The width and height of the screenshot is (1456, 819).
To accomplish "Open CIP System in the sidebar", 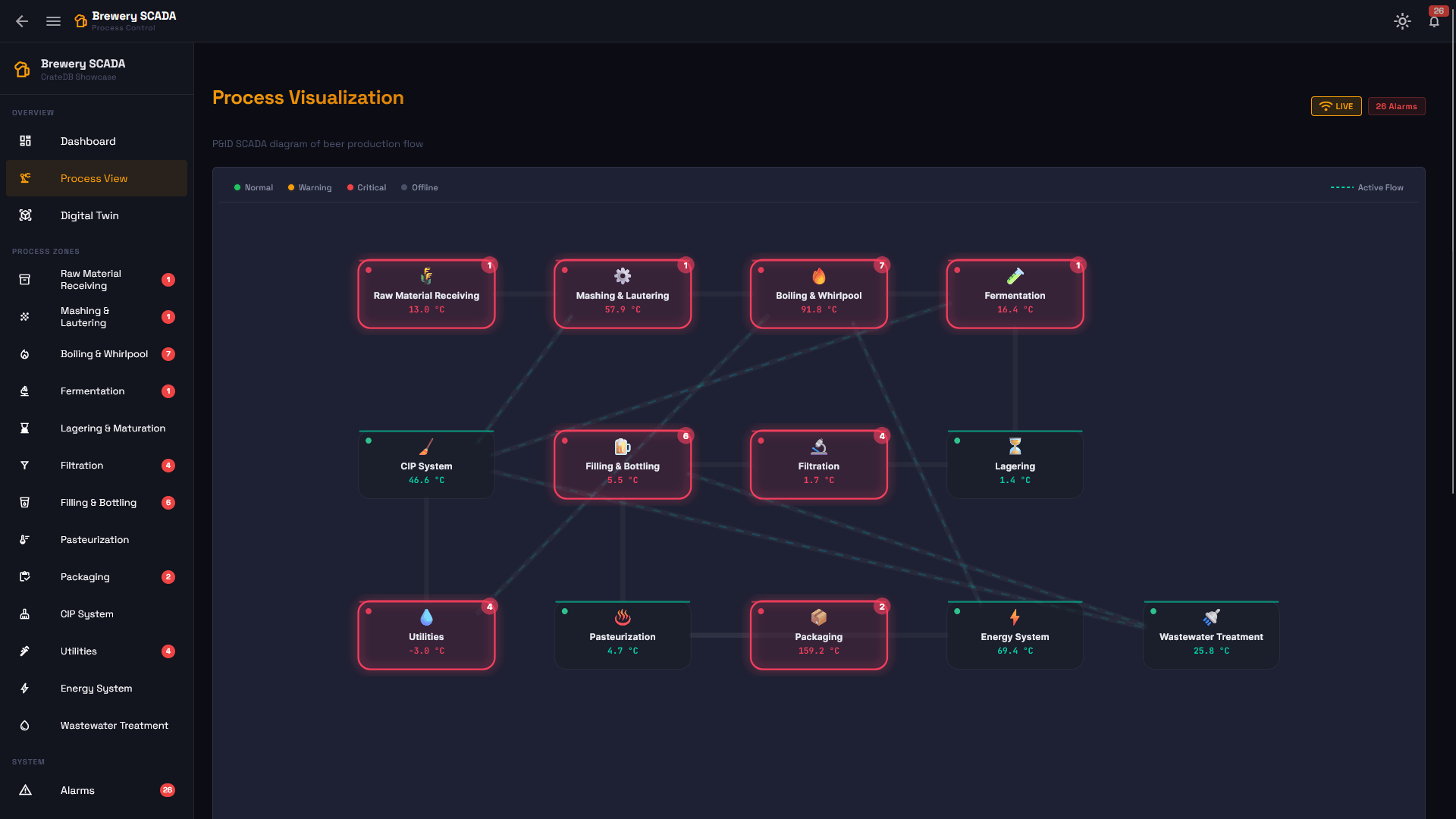I will (x=96, y=614).
